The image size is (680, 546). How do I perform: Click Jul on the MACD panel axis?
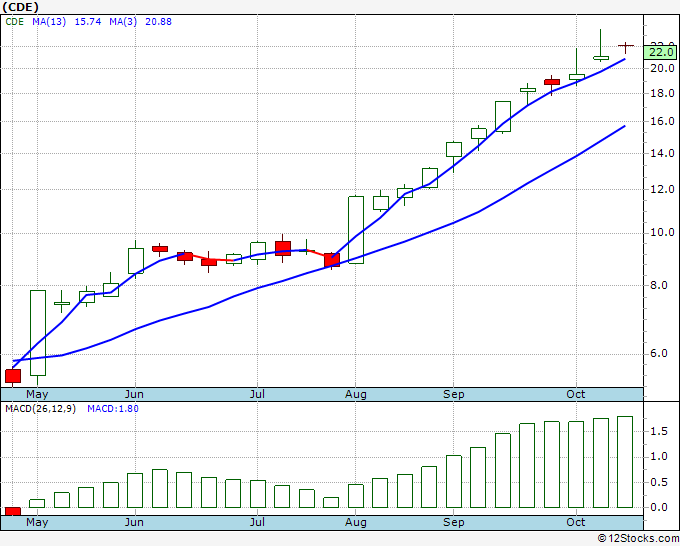[257, 522]
